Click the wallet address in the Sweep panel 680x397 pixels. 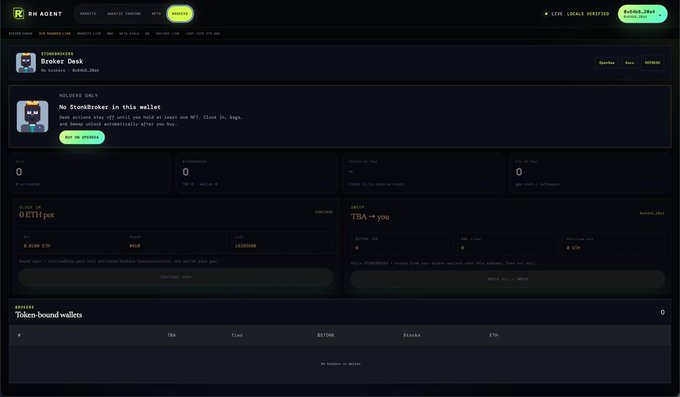(x=652, y=213)
